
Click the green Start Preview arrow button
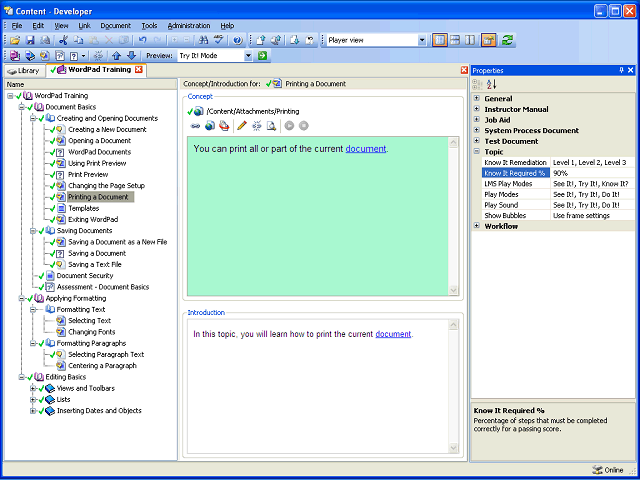pos(262,56)
